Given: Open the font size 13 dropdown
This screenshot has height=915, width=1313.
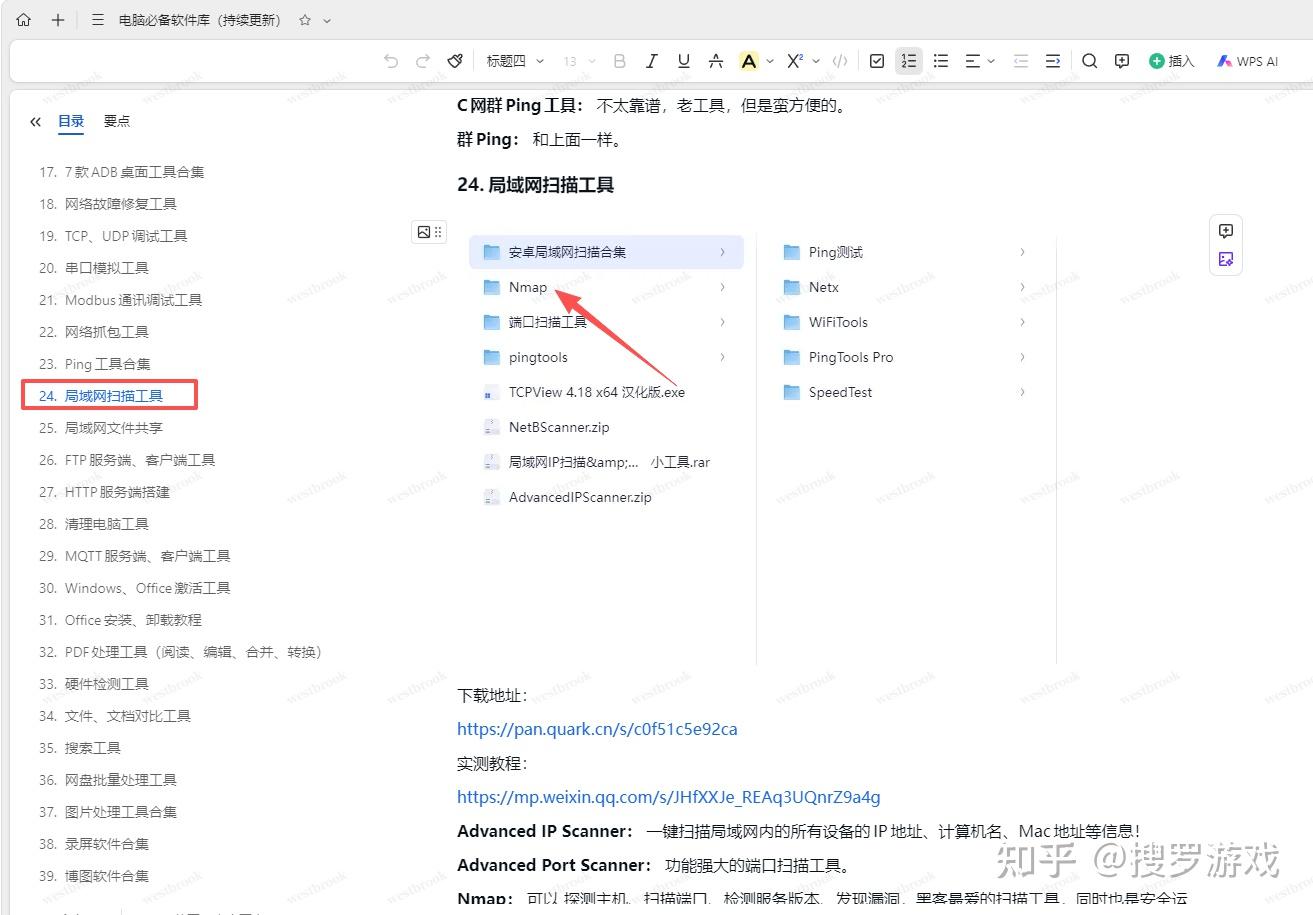Looking at the screenshot, I should pos(580,61).
